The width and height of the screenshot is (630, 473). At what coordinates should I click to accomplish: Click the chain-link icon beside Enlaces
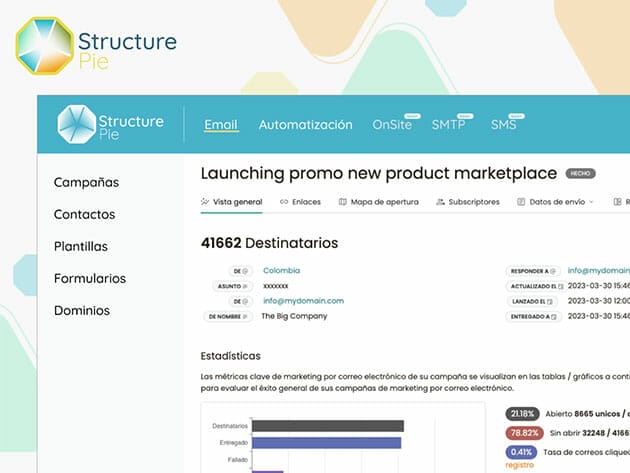[x=284, y=202]
